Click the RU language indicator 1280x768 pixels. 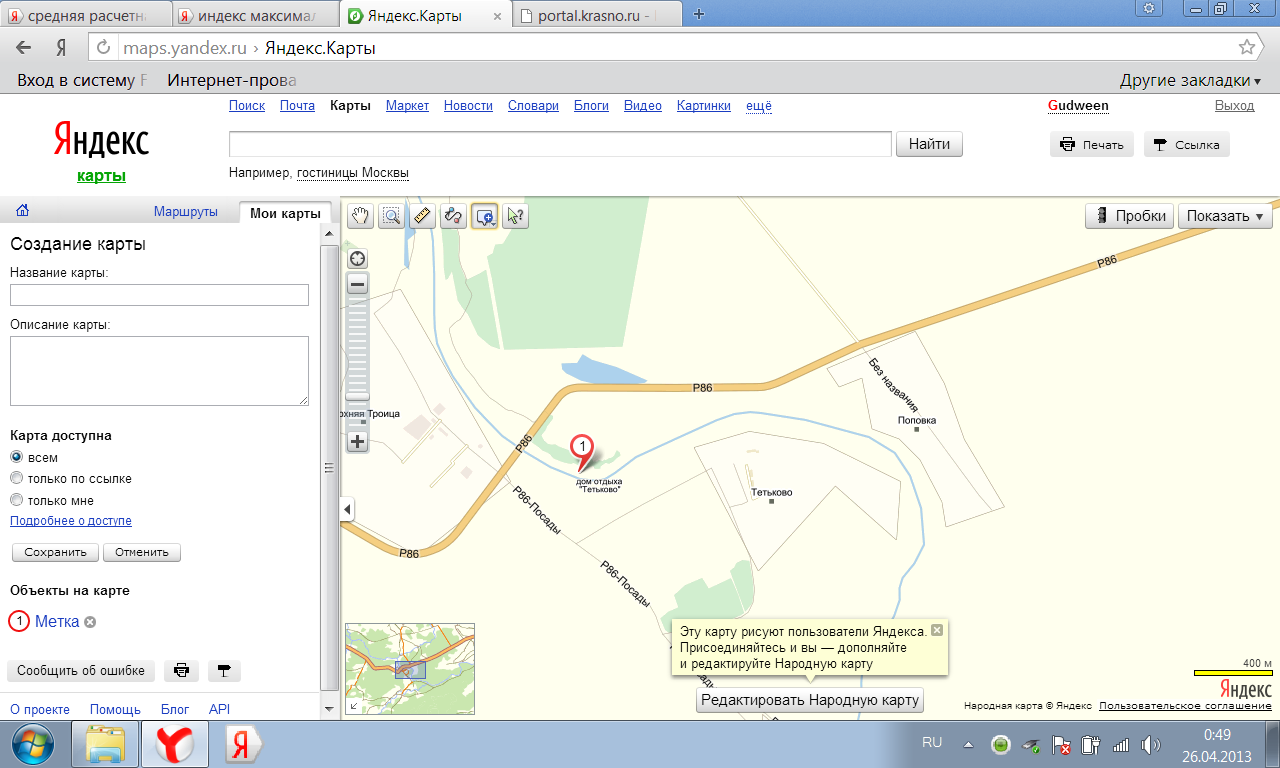click(x=932, y=743)
